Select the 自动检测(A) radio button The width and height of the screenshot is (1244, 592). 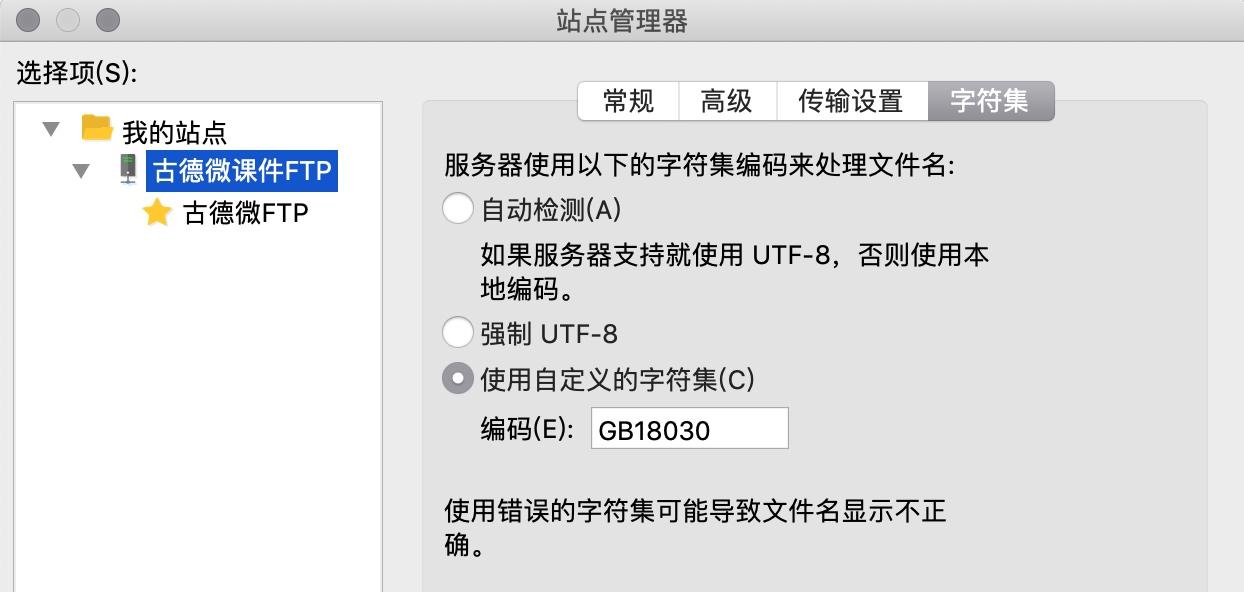click(457, 209)
